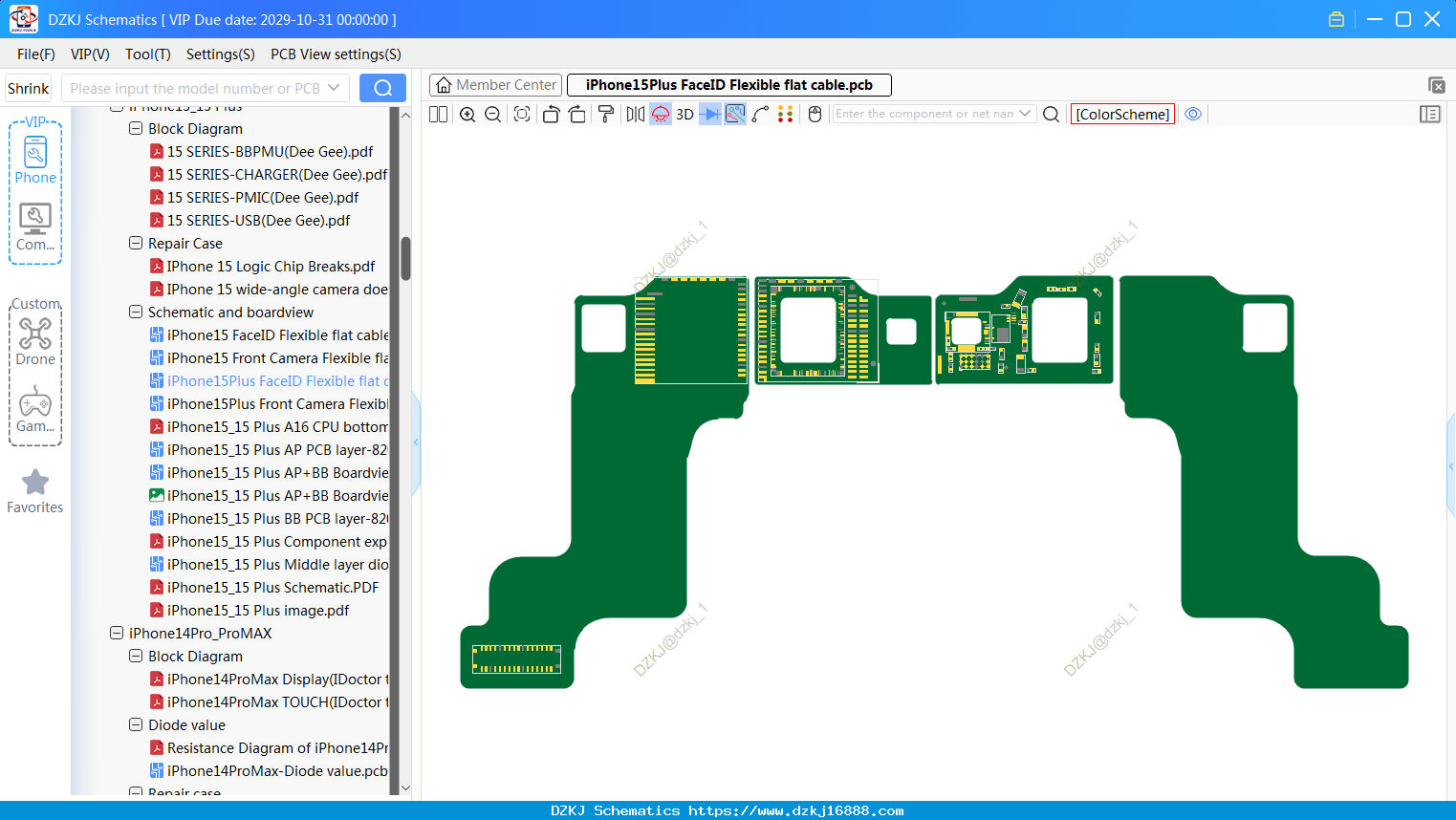Image resolution: width=1456 pixels, height=820 pixels.
Task: Open the Member Center tab
Action: (495, 85)
